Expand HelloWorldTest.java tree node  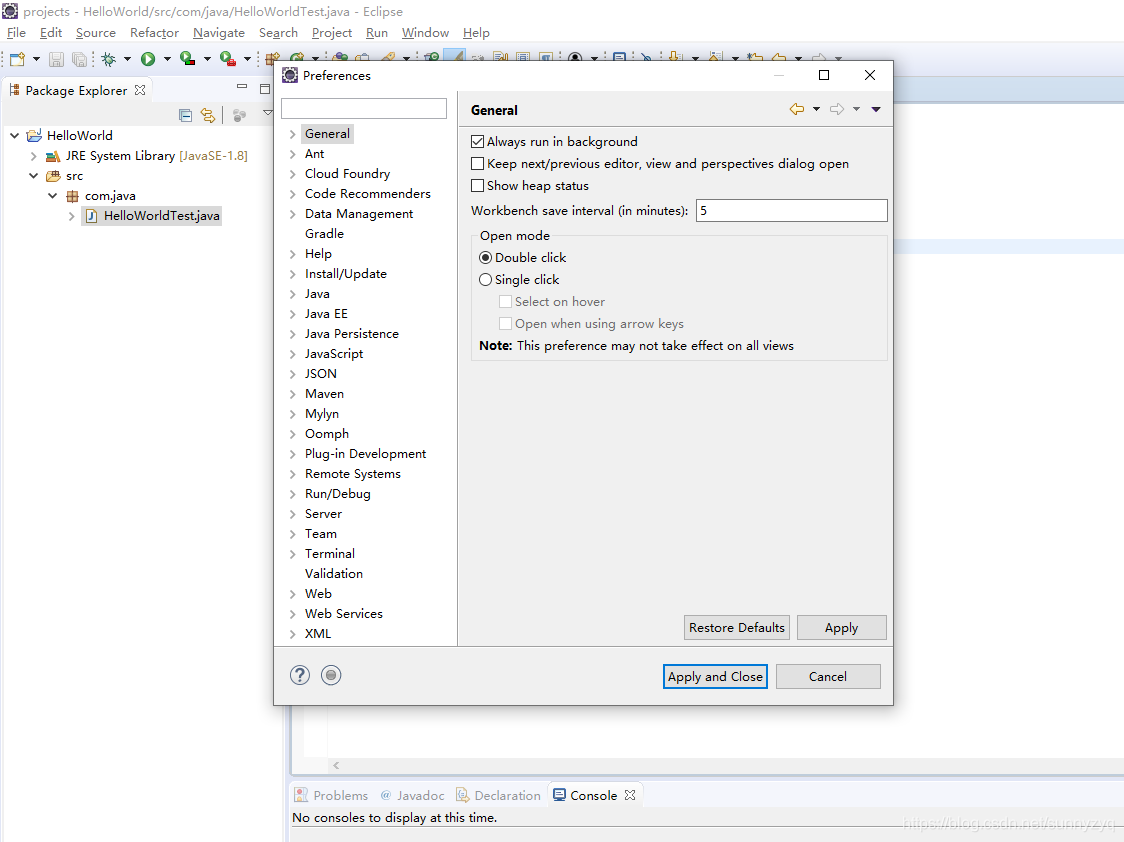click(x=71, y=216)
